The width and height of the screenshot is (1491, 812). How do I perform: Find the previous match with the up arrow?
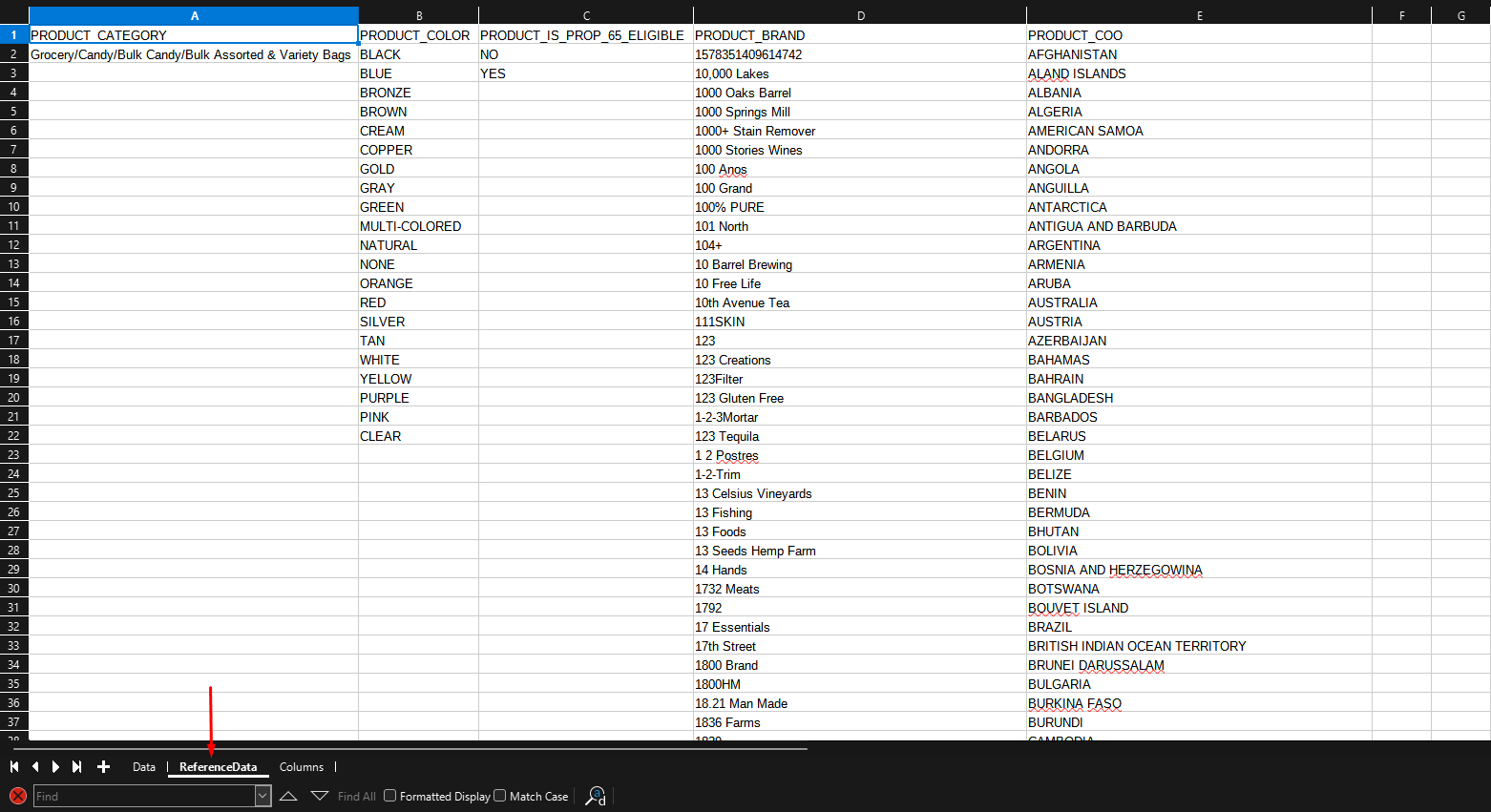pyautogui.click(x=288, y=796)
